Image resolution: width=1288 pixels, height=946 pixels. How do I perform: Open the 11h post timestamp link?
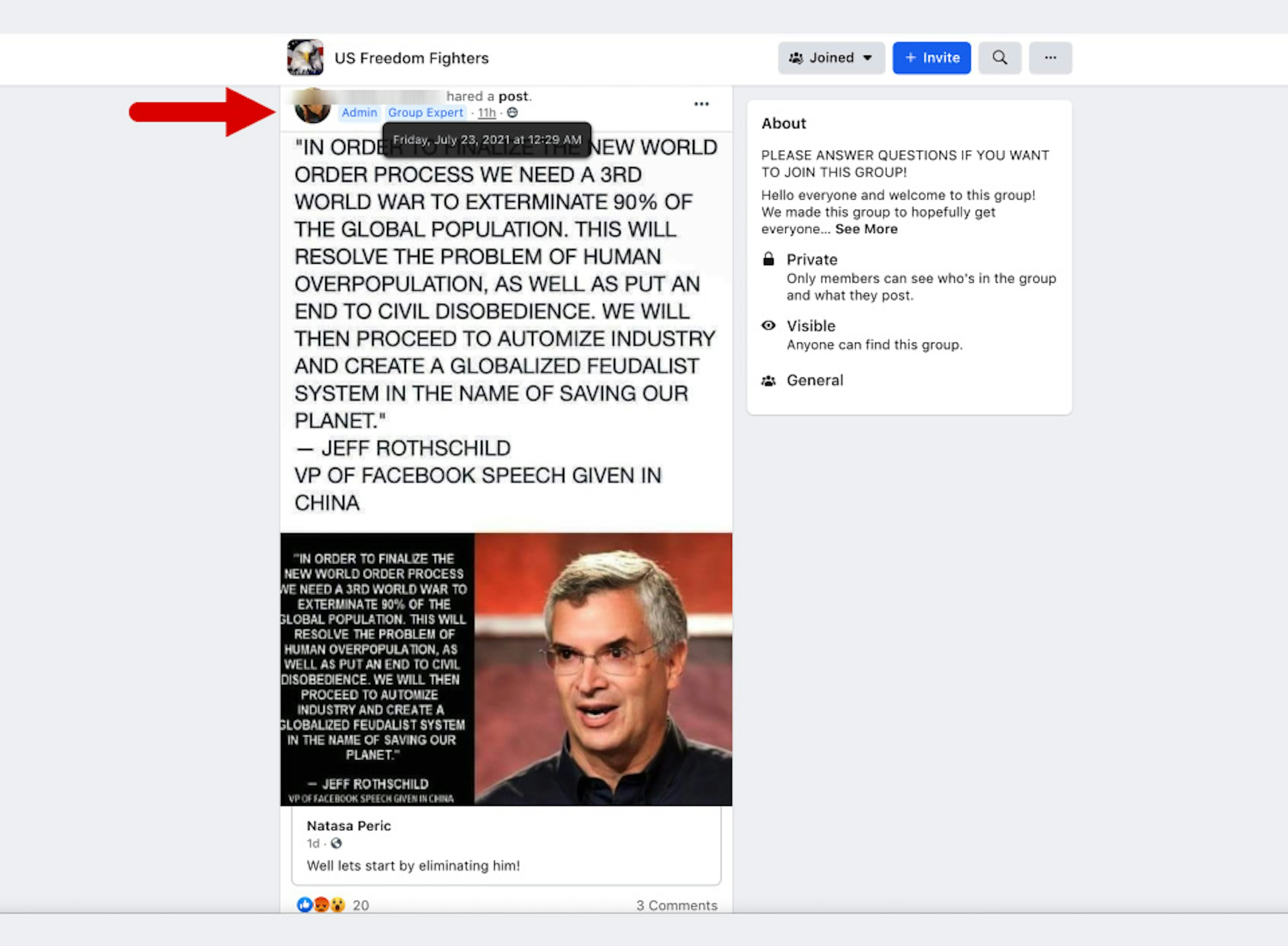click(x=487, y=113)
